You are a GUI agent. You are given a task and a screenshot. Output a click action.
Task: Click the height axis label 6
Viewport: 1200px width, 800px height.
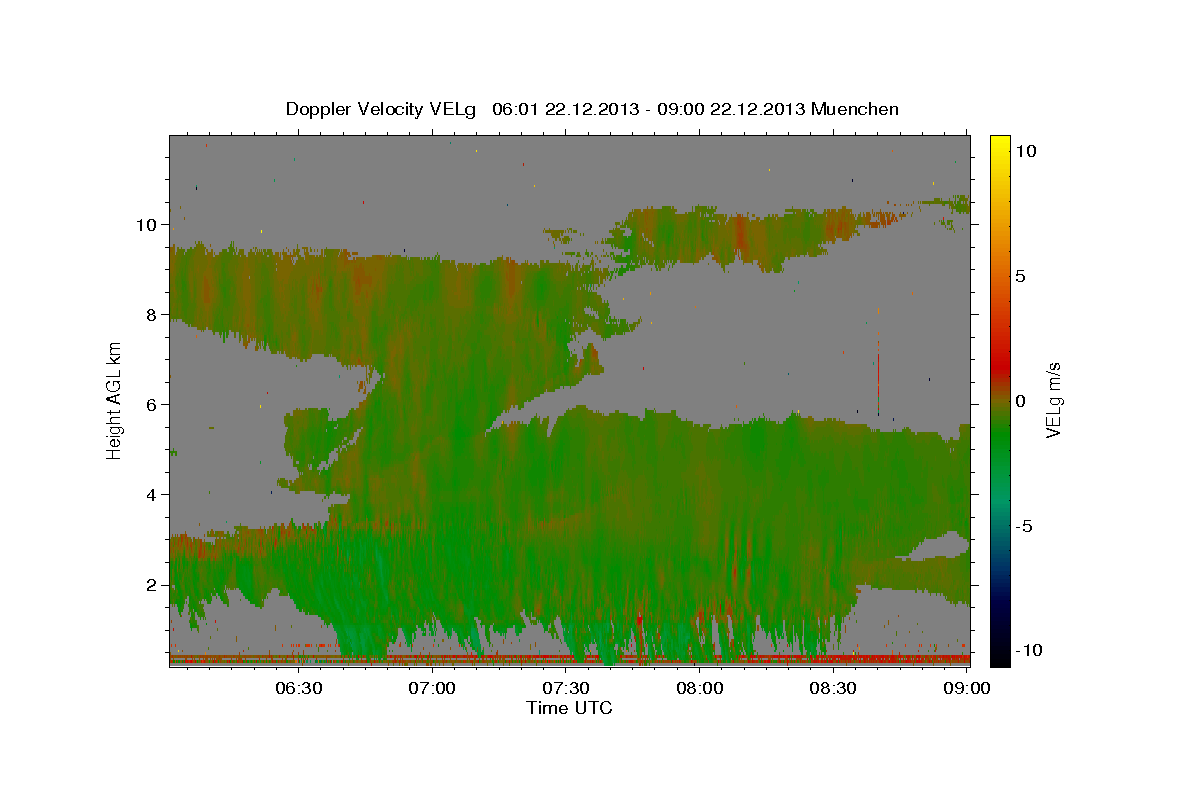[x=154, y=404]
